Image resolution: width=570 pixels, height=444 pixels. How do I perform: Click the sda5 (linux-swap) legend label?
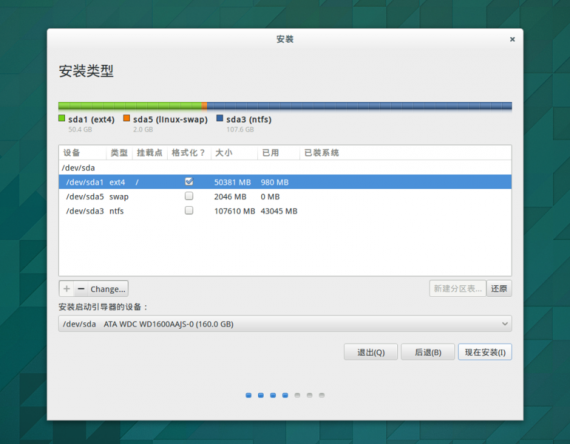click(x=170, y=119)
